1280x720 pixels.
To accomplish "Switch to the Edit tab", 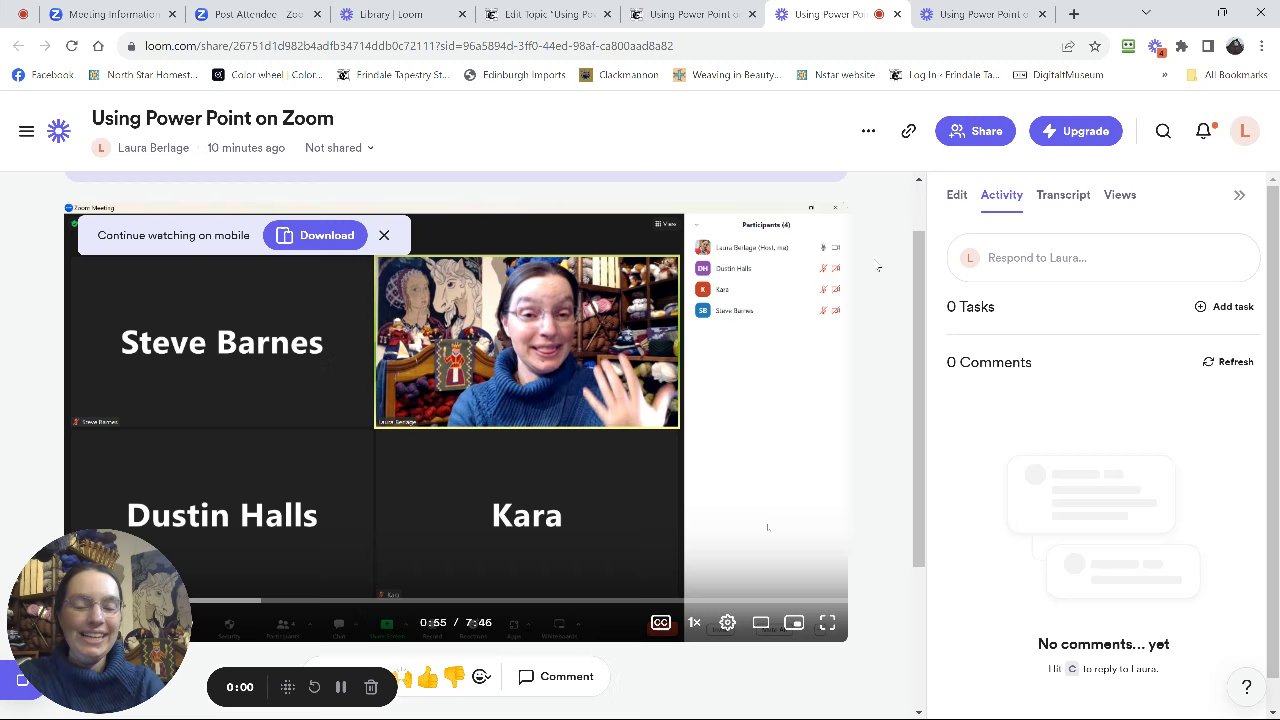I will click(x=957, y=195).
